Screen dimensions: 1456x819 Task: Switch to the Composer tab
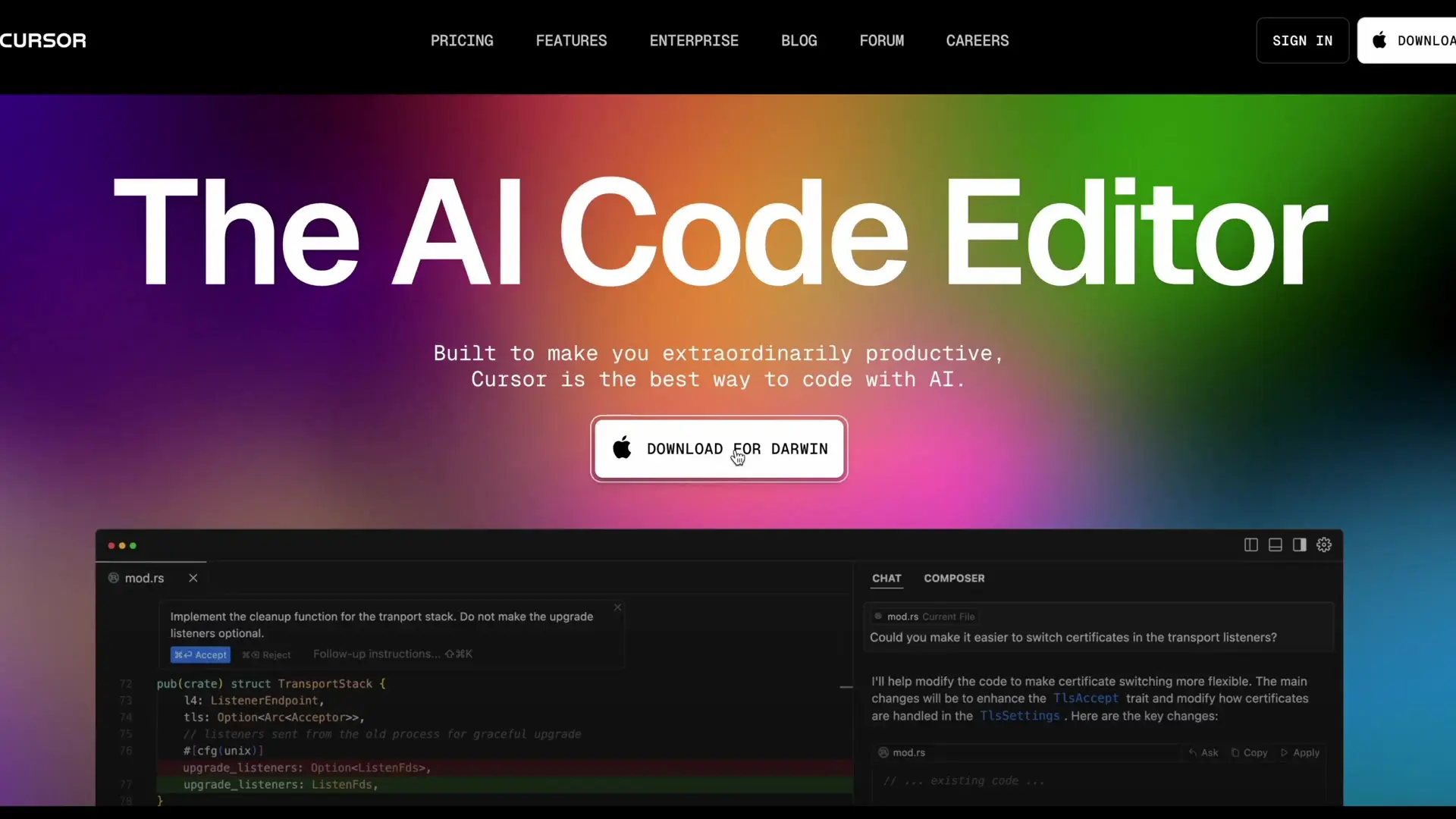954,578
